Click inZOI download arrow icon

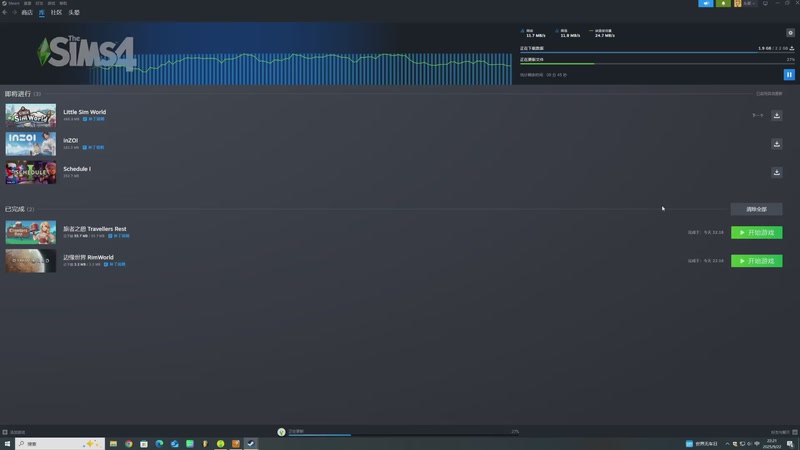point(777,144)
